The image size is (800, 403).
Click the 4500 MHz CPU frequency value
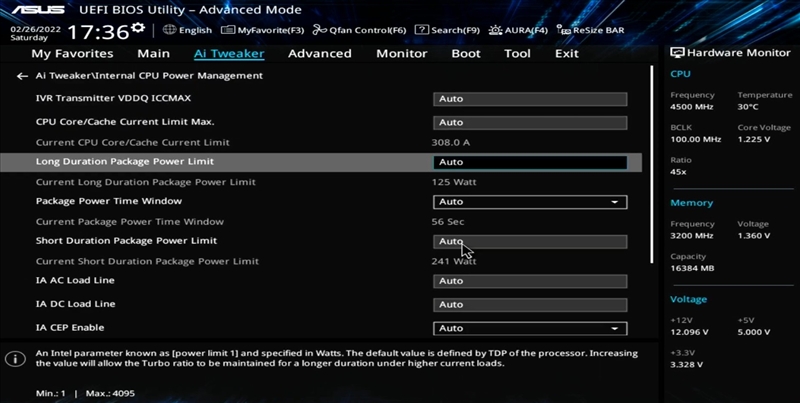click(691, 107)
